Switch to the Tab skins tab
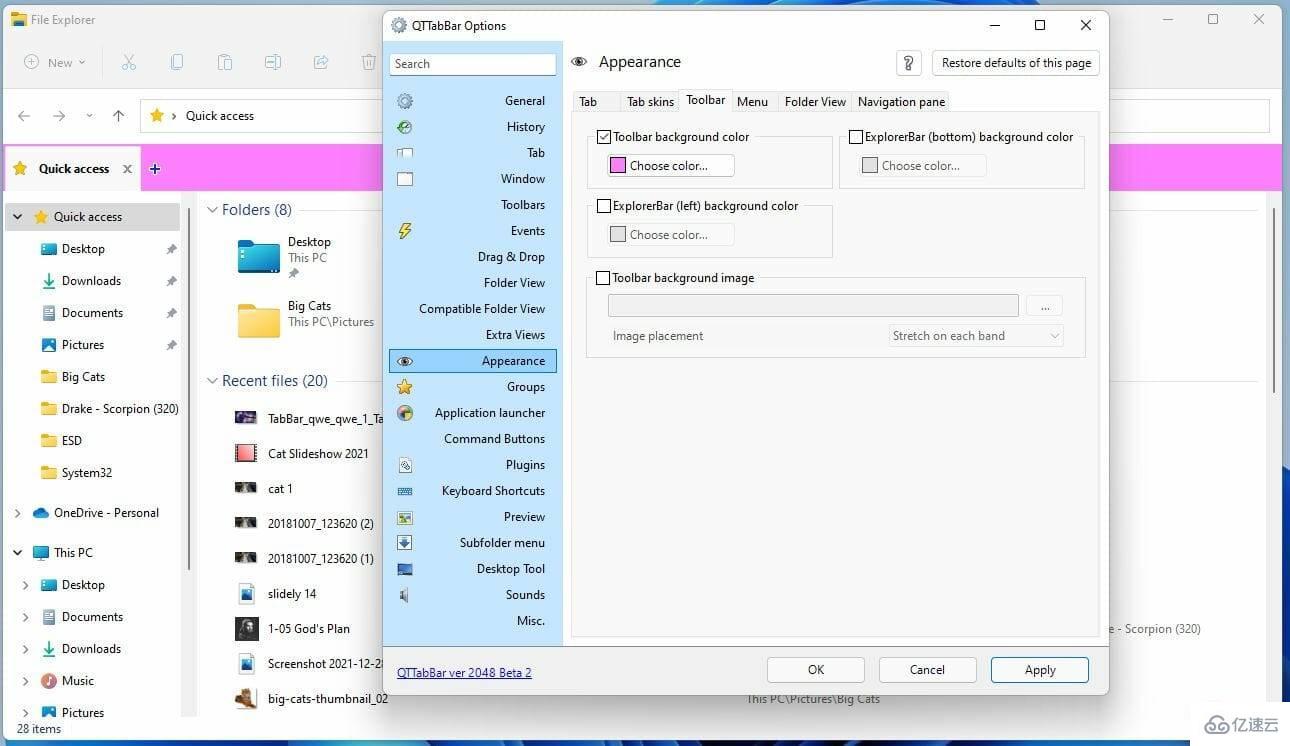The image size is (1290, 746). point(650,102)
